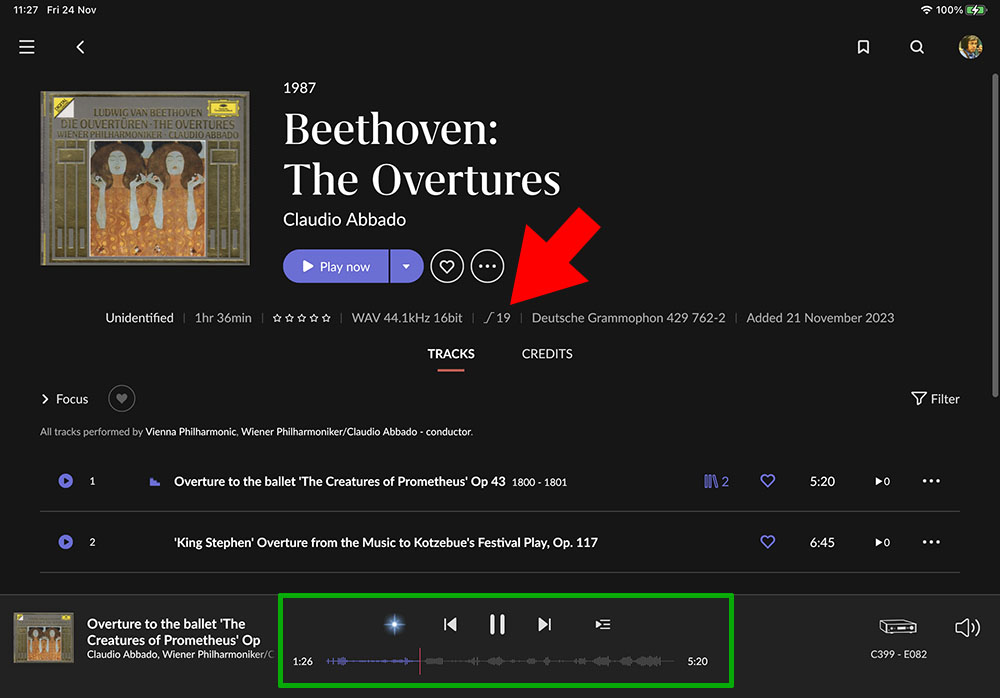Toggle the heart filter next to Focus
The width and height of the screenshot is (1000, 698).
tap(122, 399)
